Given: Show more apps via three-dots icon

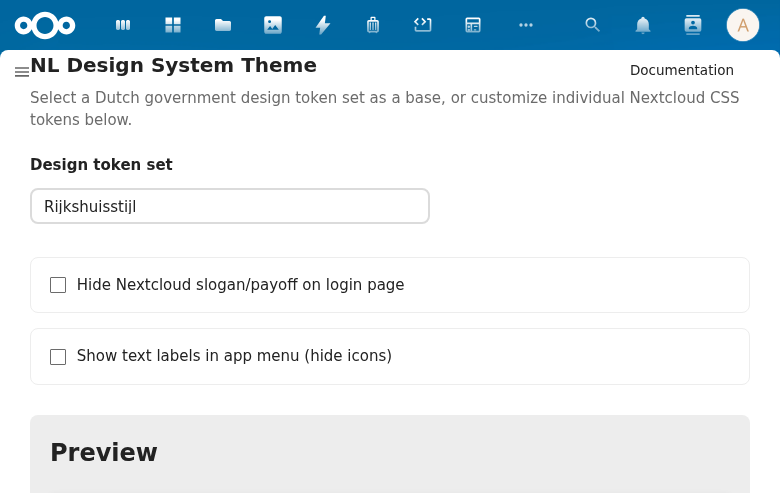Looking at the screenshot, I should pyautogui.click(x=526, y=25).
